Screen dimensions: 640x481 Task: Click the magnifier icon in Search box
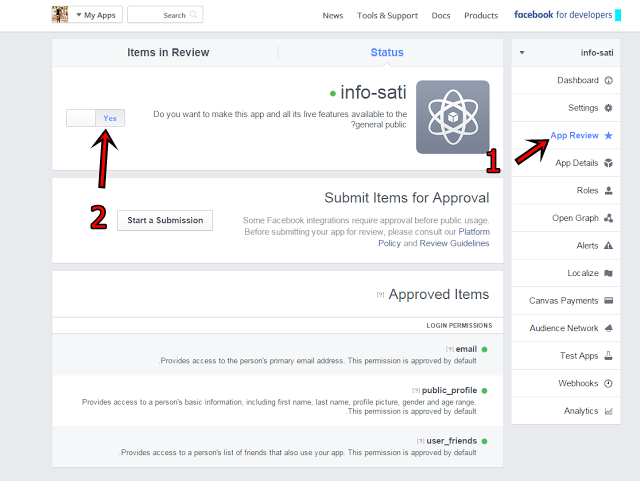[193, 15]
